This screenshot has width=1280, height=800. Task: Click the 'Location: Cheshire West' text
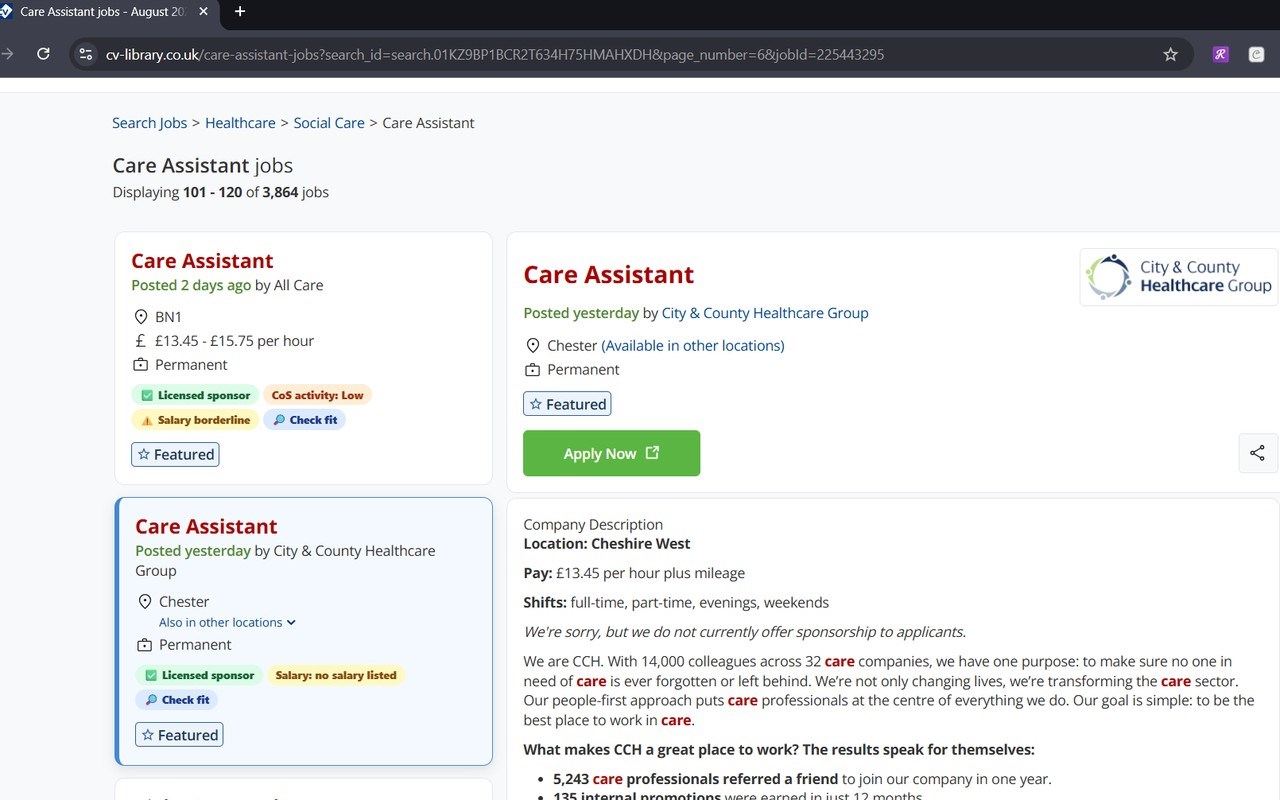(607, 544)
